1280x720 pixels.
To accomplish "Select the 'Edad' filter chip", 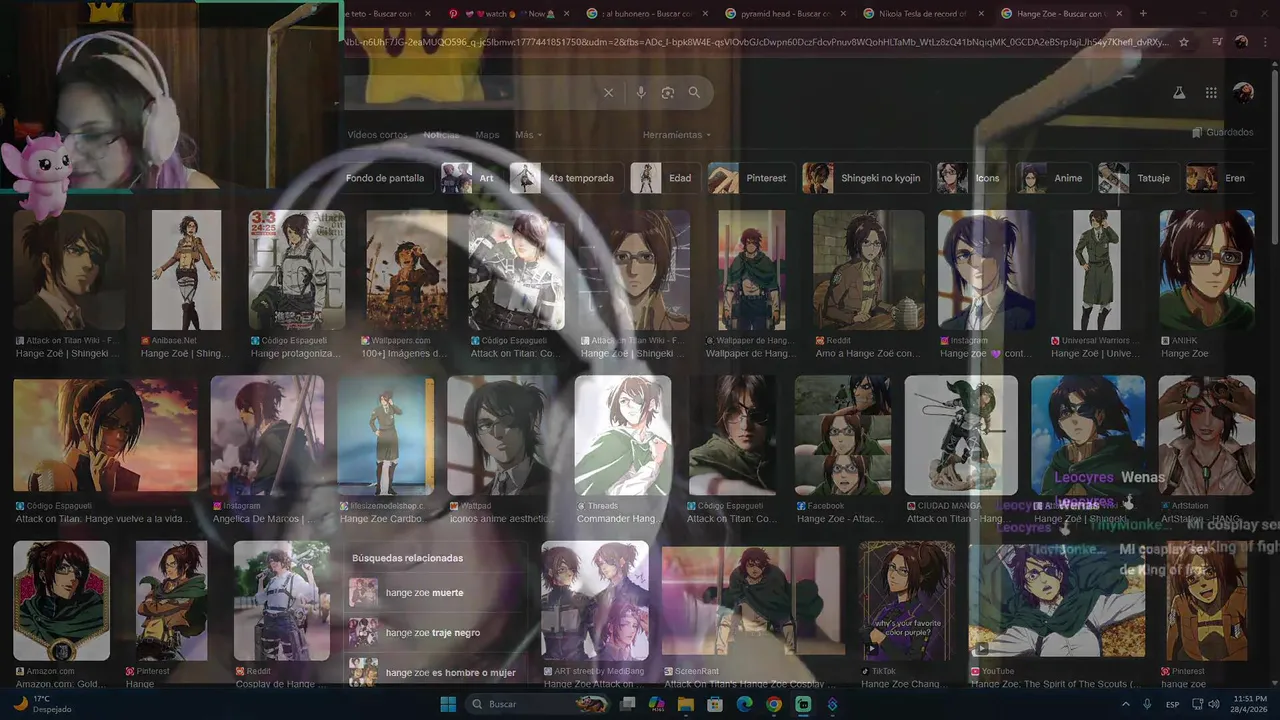I will [x=665, y=178].
